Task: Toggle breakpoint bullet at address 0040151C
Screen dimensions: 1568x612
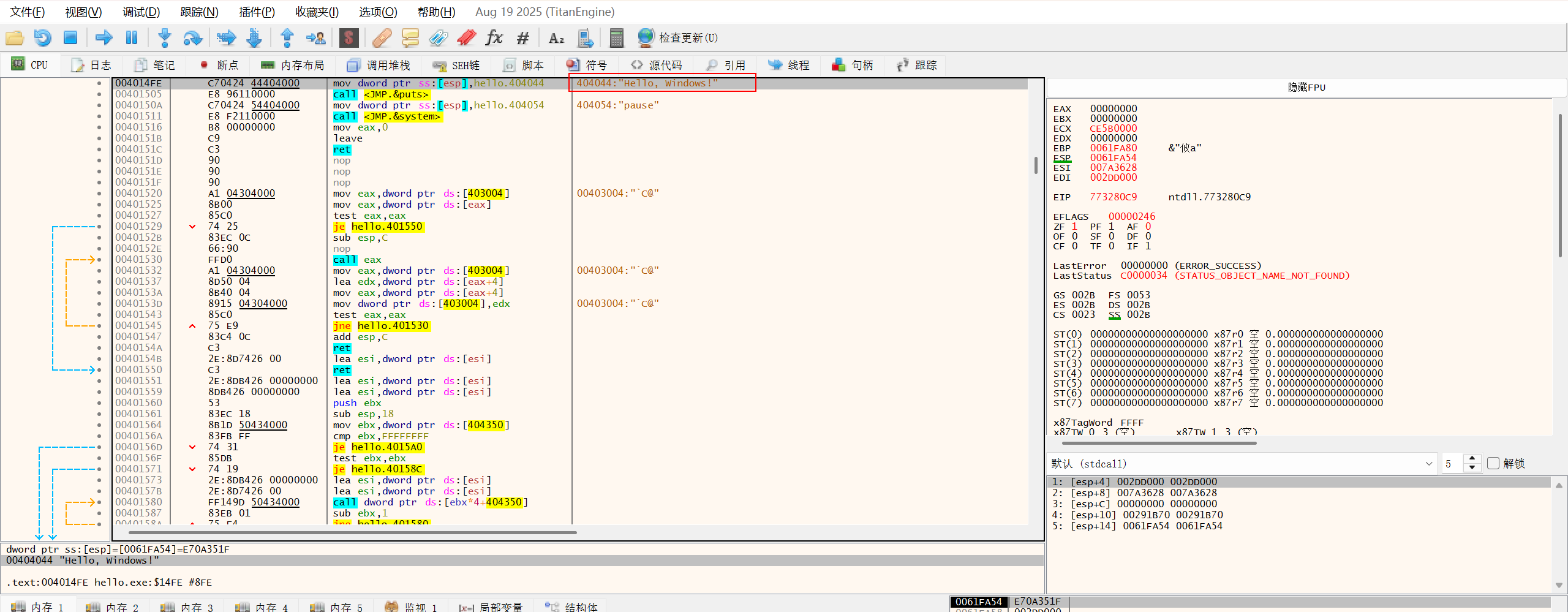Action: tap(99, 149)
